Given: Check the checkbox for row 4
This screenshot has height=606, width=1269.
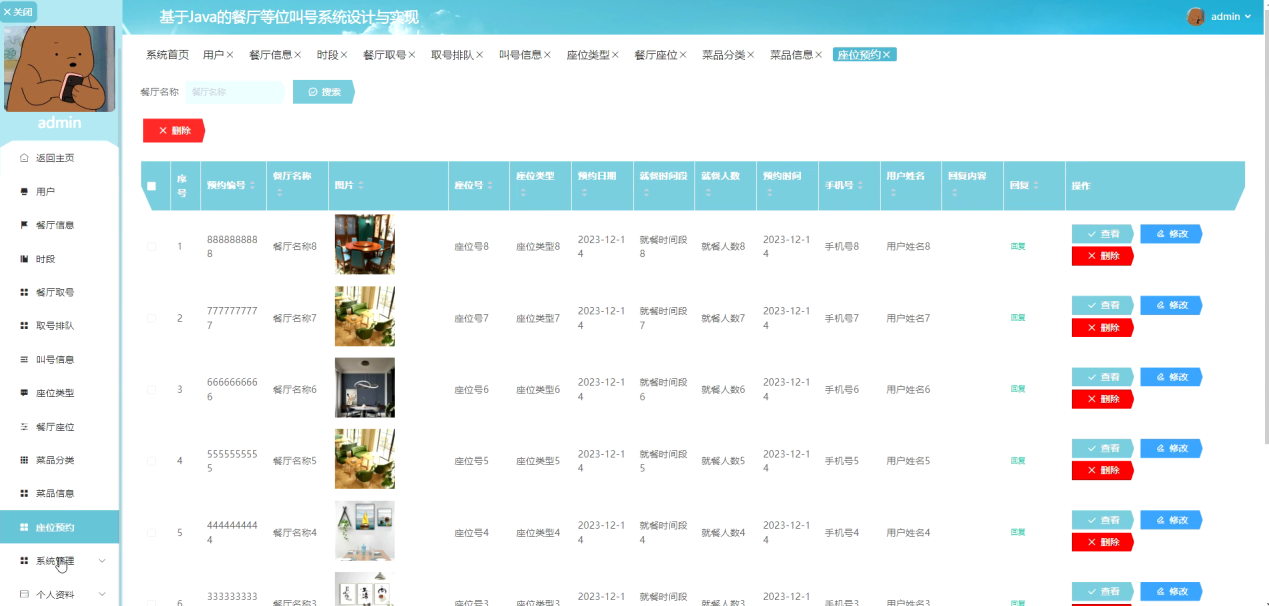Looking at the screenshot, I should [152, 461].
